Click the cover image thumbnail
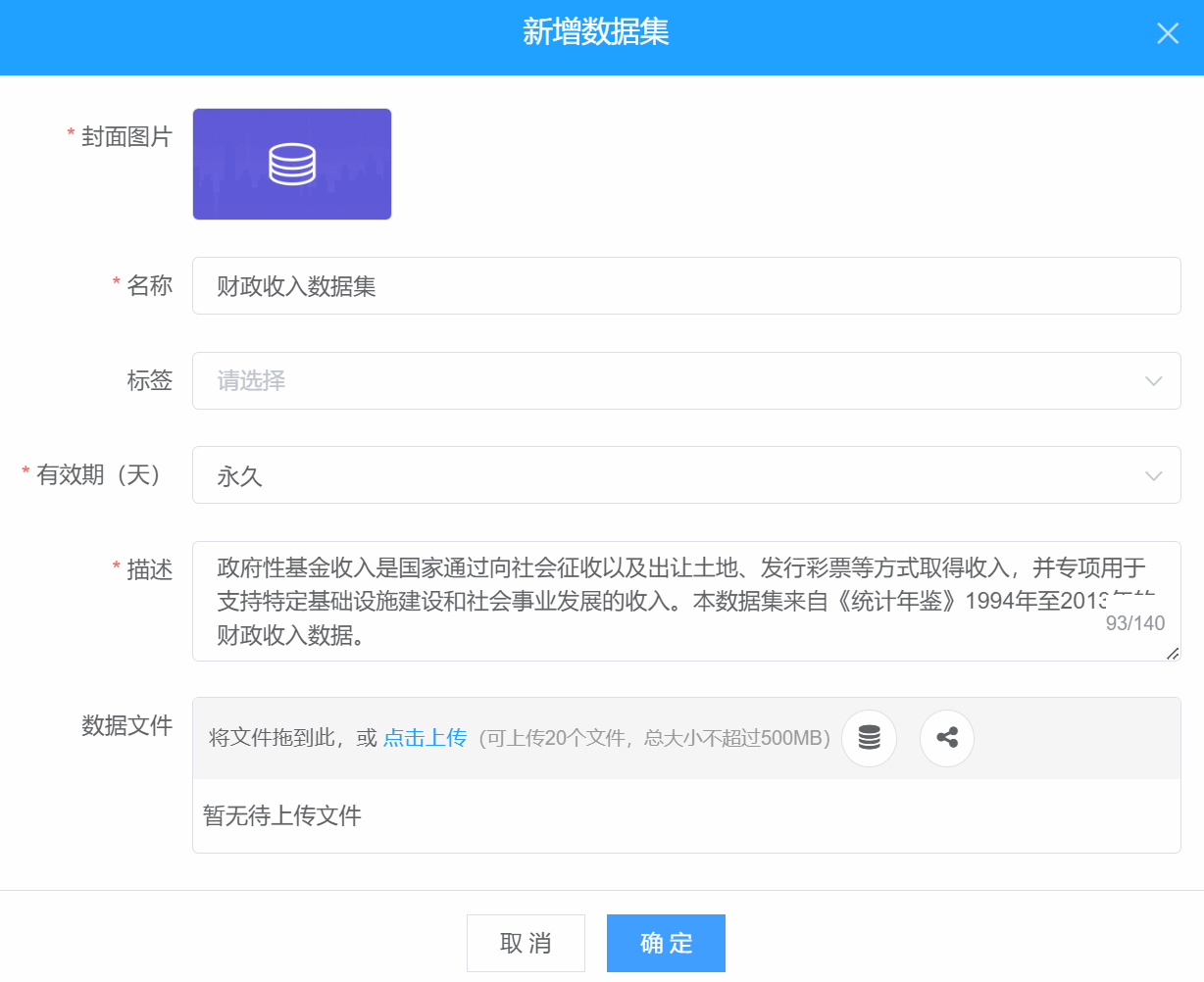This screenshot has width=1204, height=982. 292,164
